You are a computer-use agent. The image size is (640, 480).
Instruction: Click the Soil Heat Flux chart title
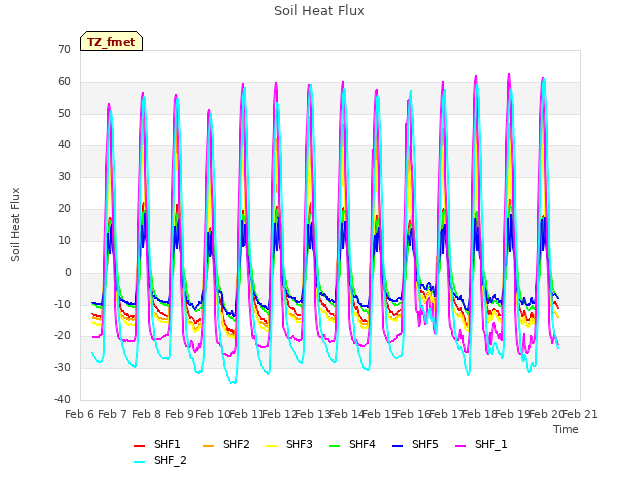(x=319, y=11)
